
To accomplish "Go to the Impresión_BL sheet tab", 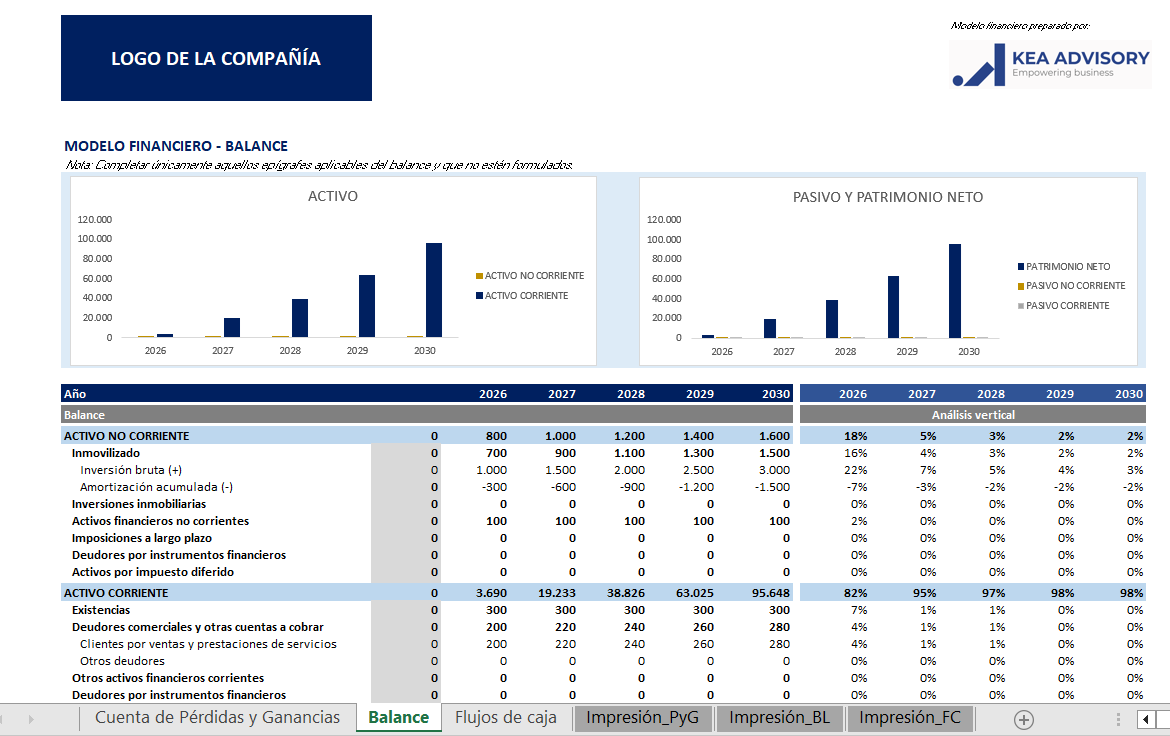I will [x=779, y=717].
